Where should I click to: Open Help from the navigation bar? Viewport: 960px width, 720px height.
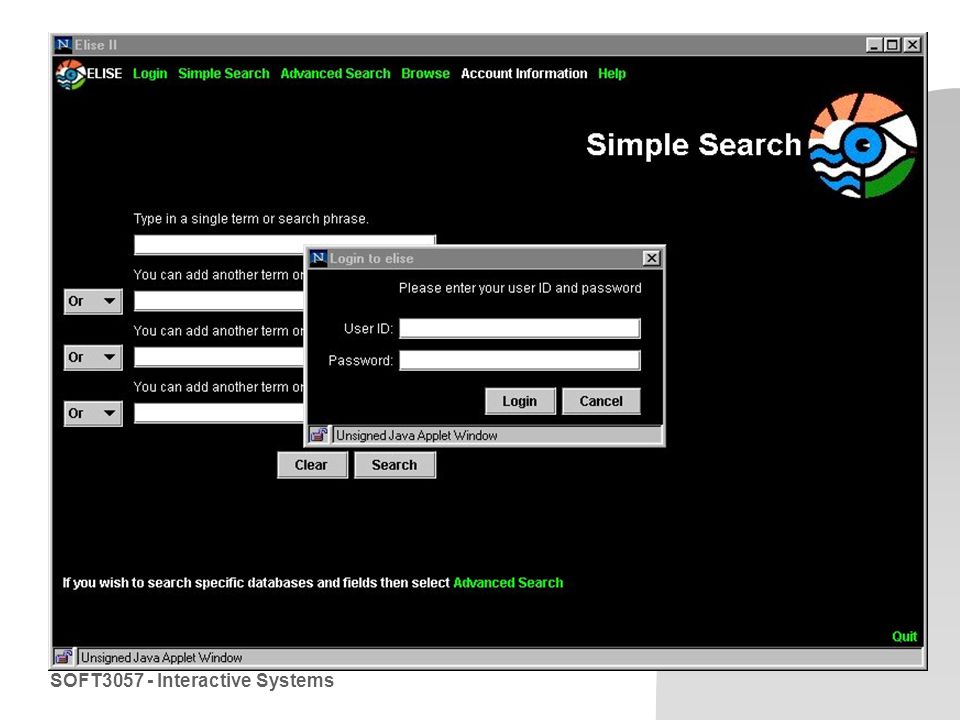pos(612,73)
